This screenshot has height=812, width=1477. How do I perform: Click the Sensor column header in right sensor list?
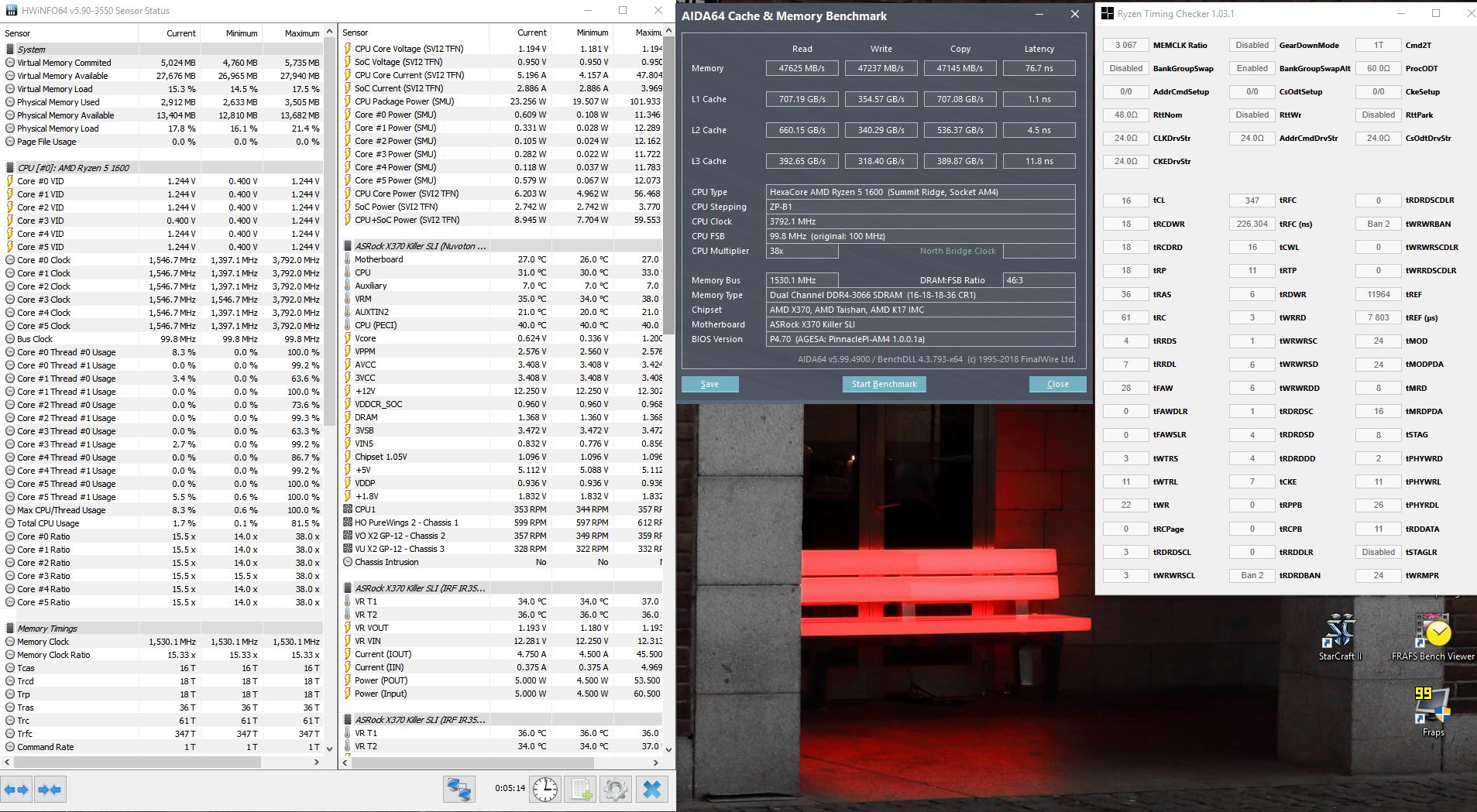click(x=414, y=33)
